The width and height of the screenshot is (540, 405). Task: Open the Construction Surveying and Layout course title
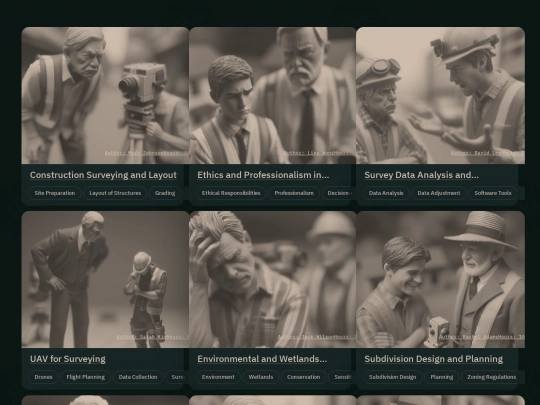pos(103,175)
